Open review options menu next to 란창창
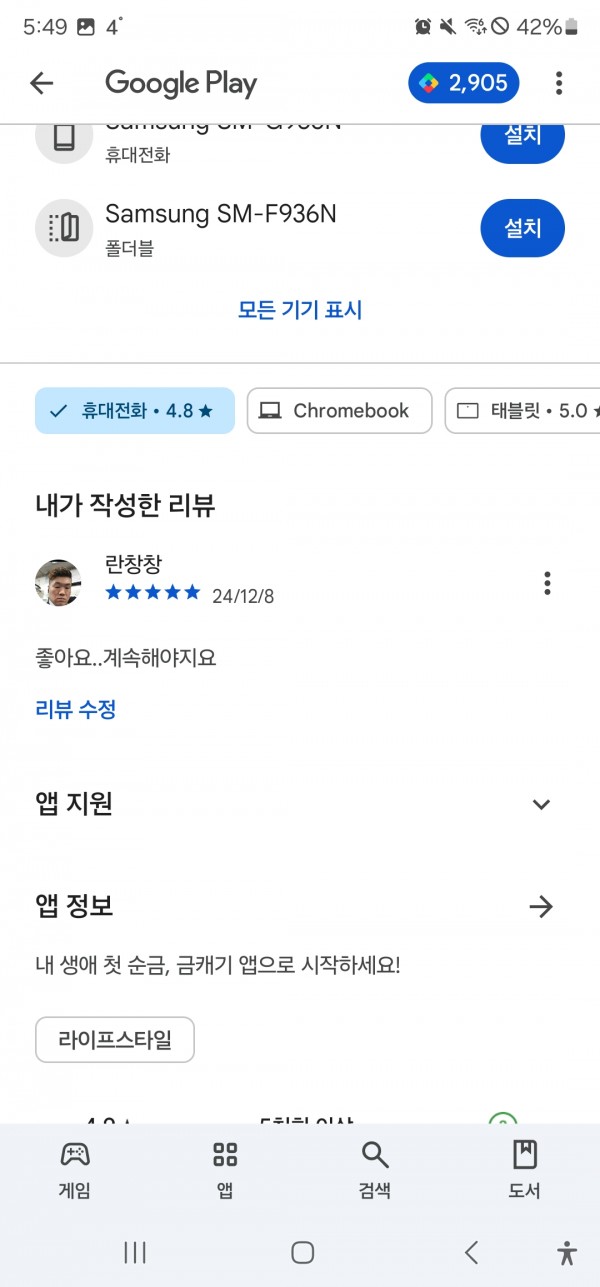 point(547,583)
